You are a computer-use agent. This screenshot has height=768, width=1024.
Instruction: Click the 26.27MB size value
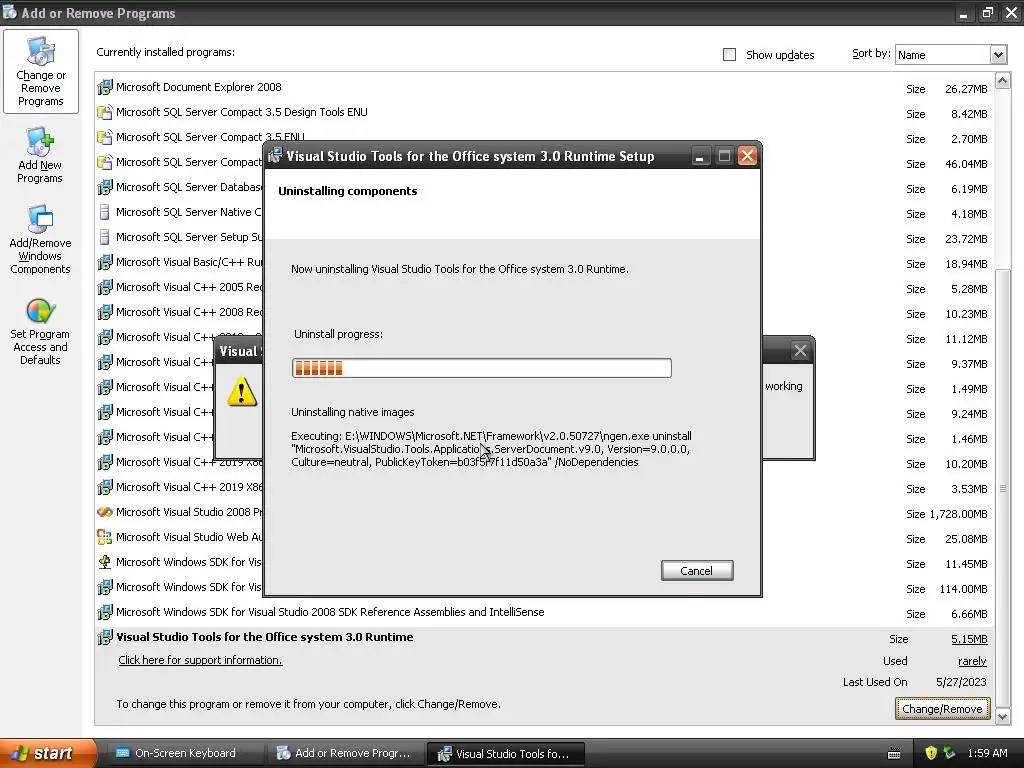point(966,89)
